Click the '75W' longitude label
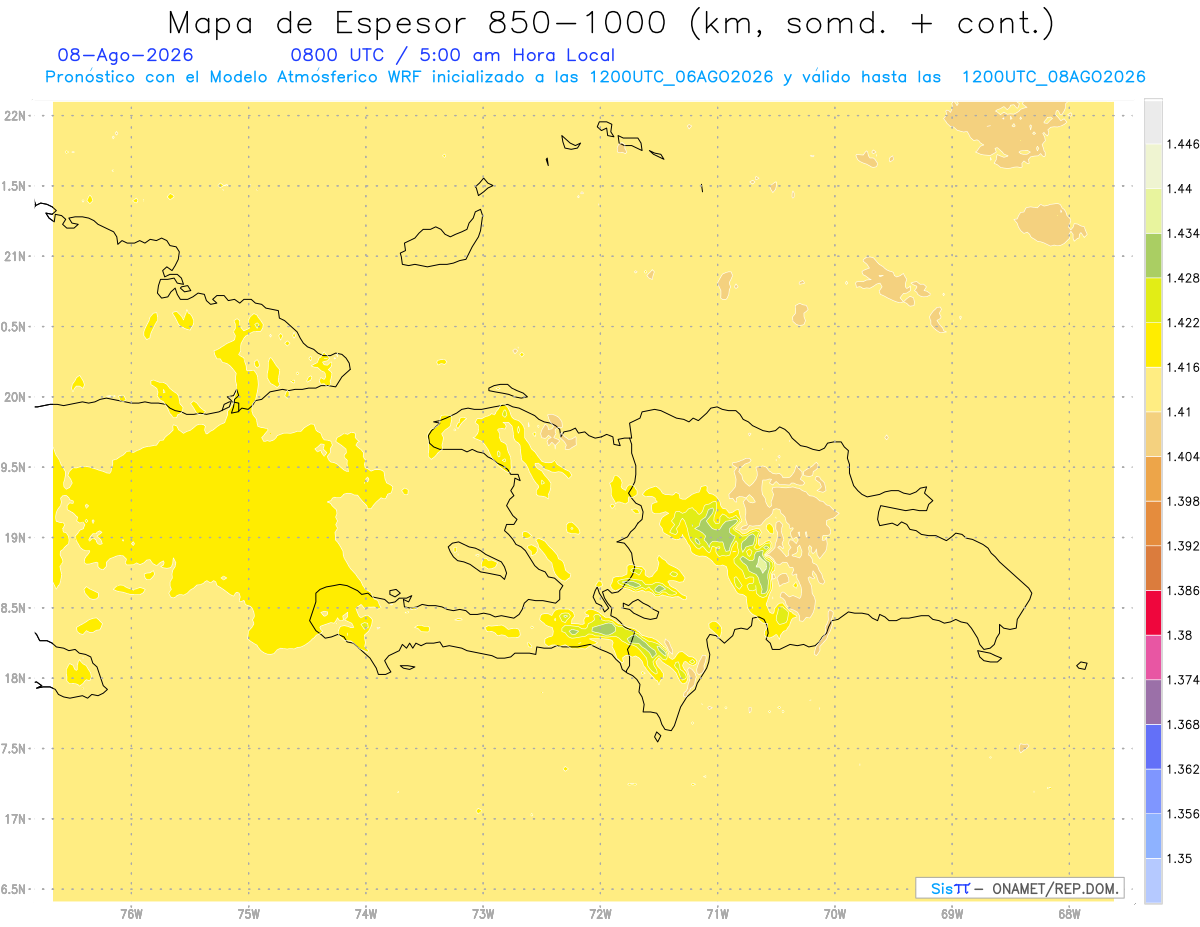This screenshot has height=927, width=1200. click(249, 913)
